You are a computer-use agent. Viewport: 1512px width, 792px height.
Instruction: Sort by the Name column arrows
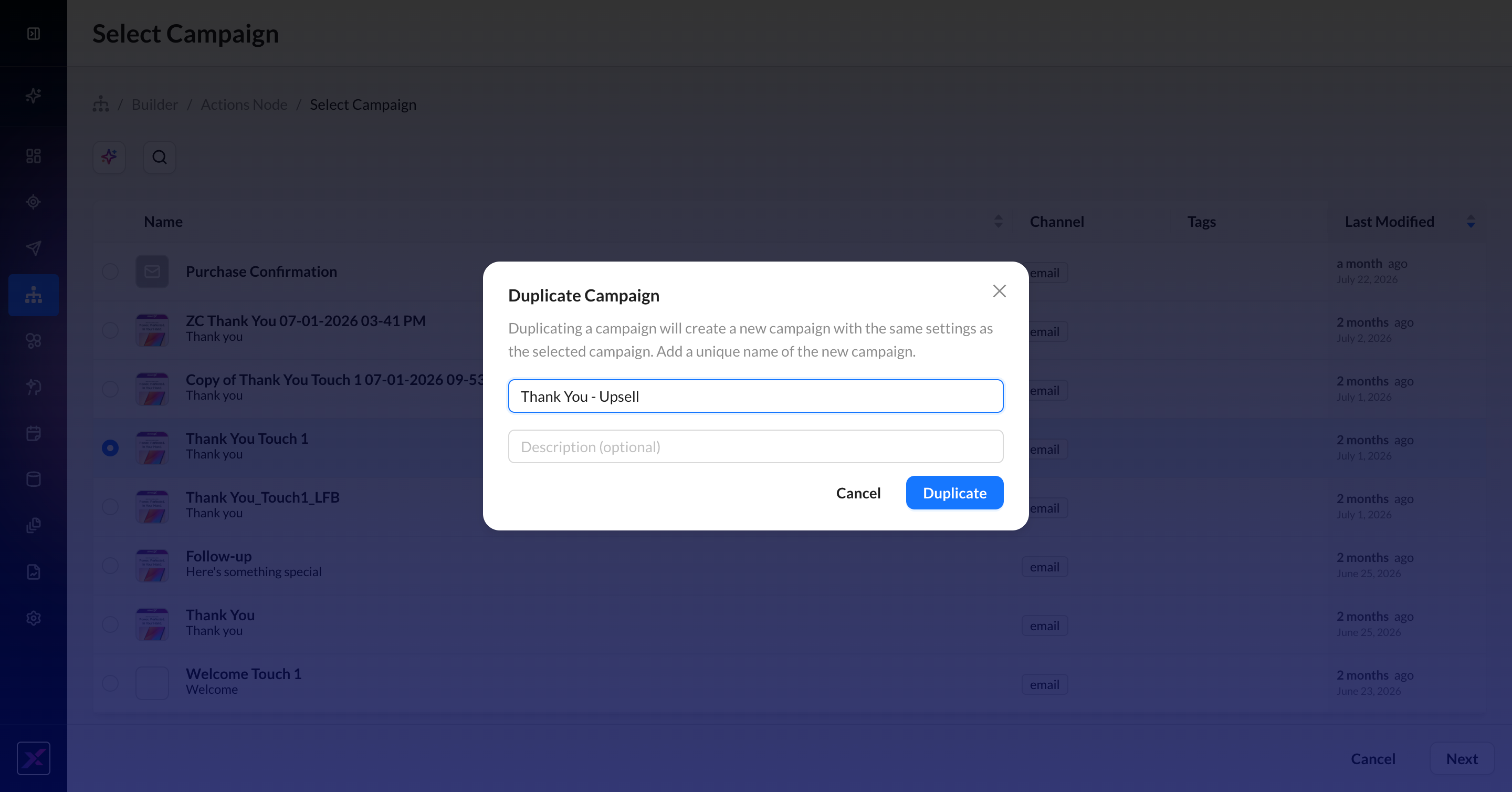(998, 221)
